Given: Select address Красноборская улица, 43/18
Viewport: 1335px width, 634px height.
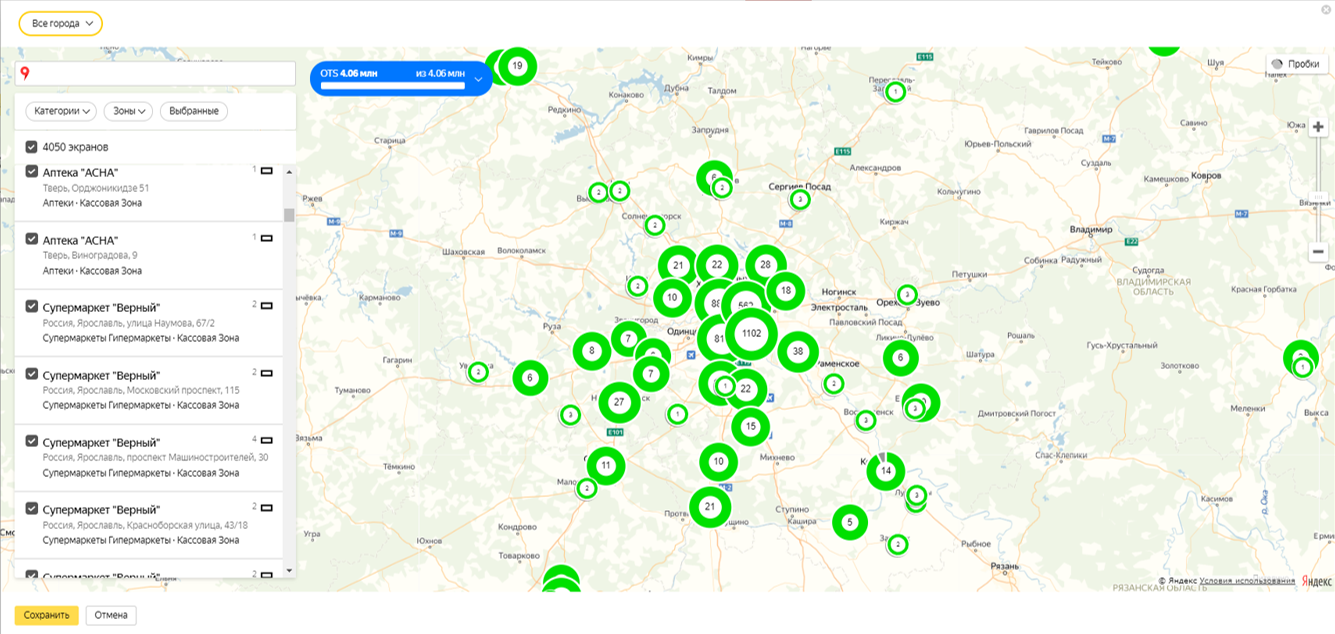Looking at the screenshot, I should pyautogui.click(x=145, y=525).
